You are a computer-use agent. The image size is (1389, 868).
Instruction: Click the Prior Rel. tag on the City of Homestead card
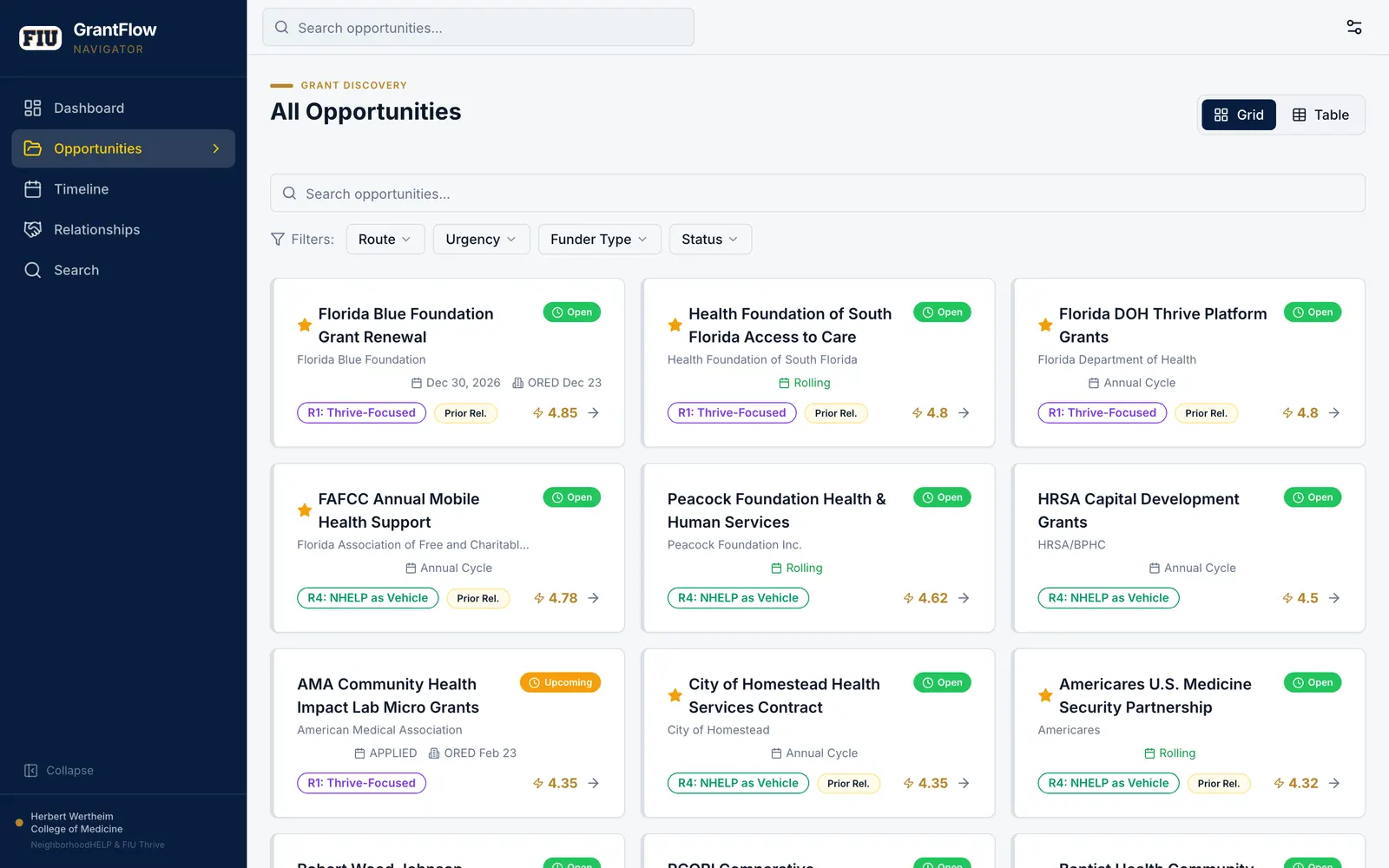coord(848,783)
